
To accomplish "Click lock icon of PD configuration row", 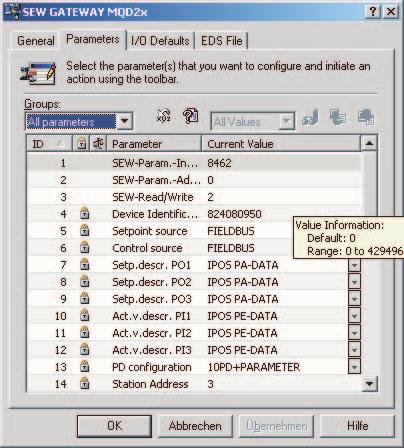I will [85, 366].
